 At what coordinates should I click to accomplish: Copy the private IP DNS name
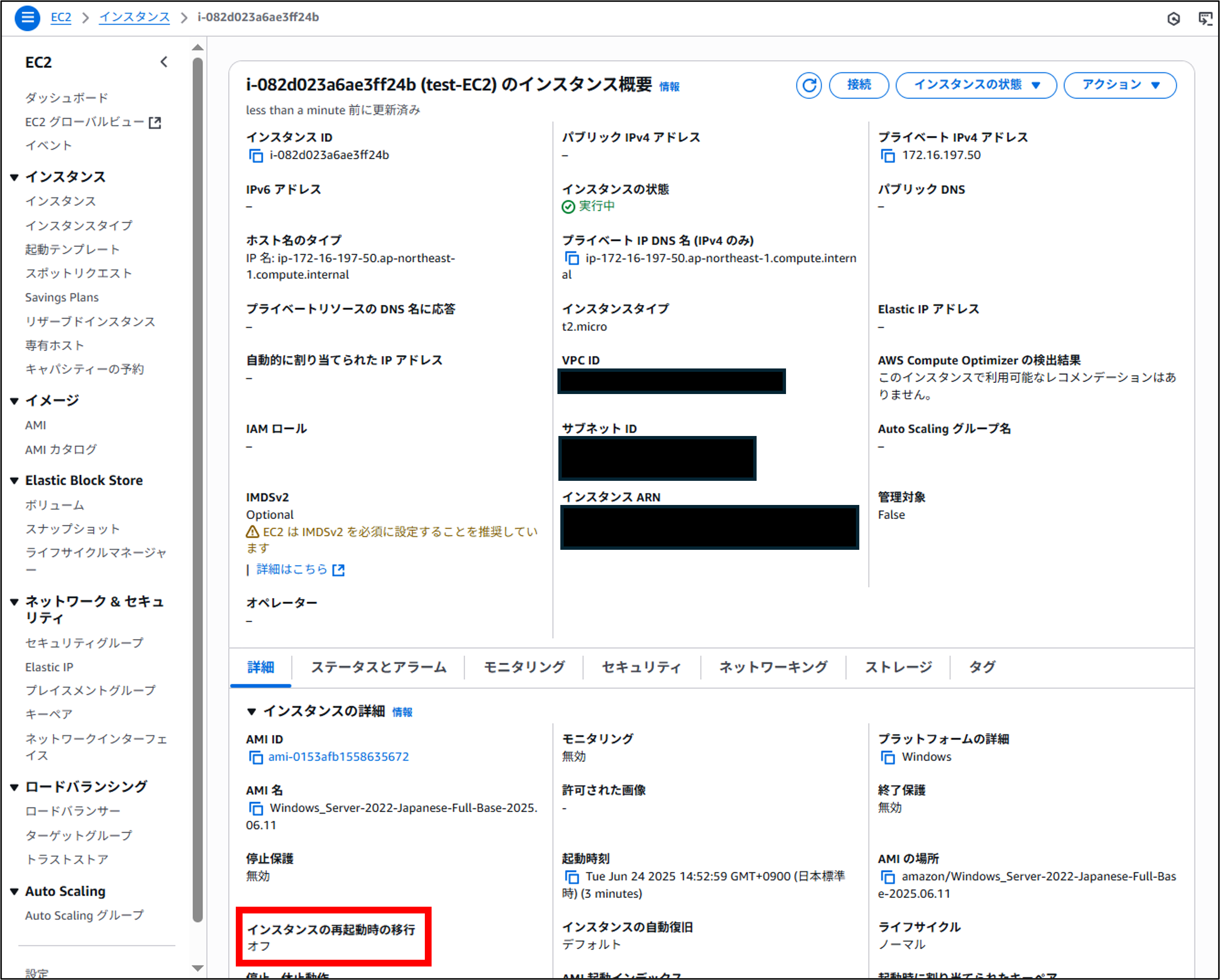572,259
